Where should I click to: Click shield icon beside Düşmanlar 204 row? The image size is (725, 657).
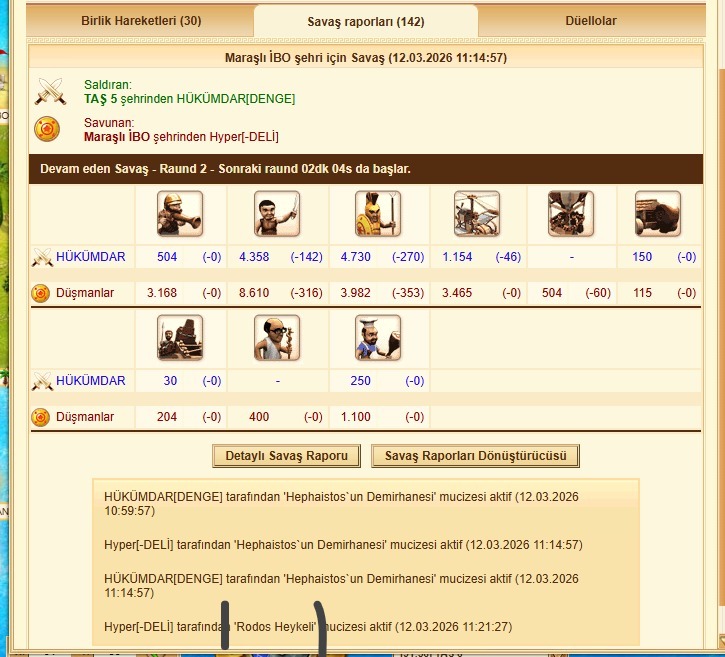coord(40,417)
